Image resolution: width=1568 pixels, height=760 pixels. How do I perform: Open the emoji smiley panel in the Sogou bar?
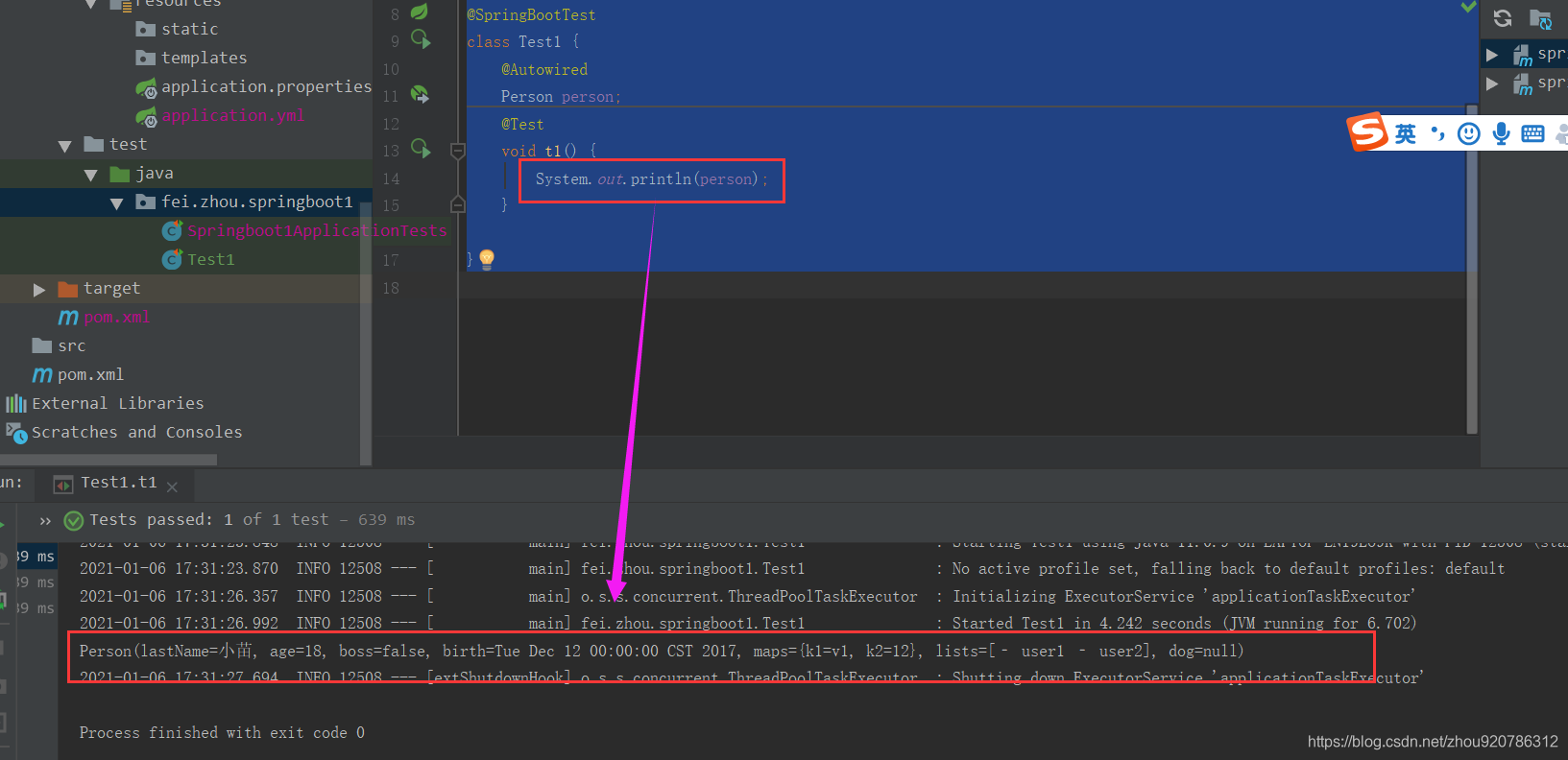tap(1468, 133)
